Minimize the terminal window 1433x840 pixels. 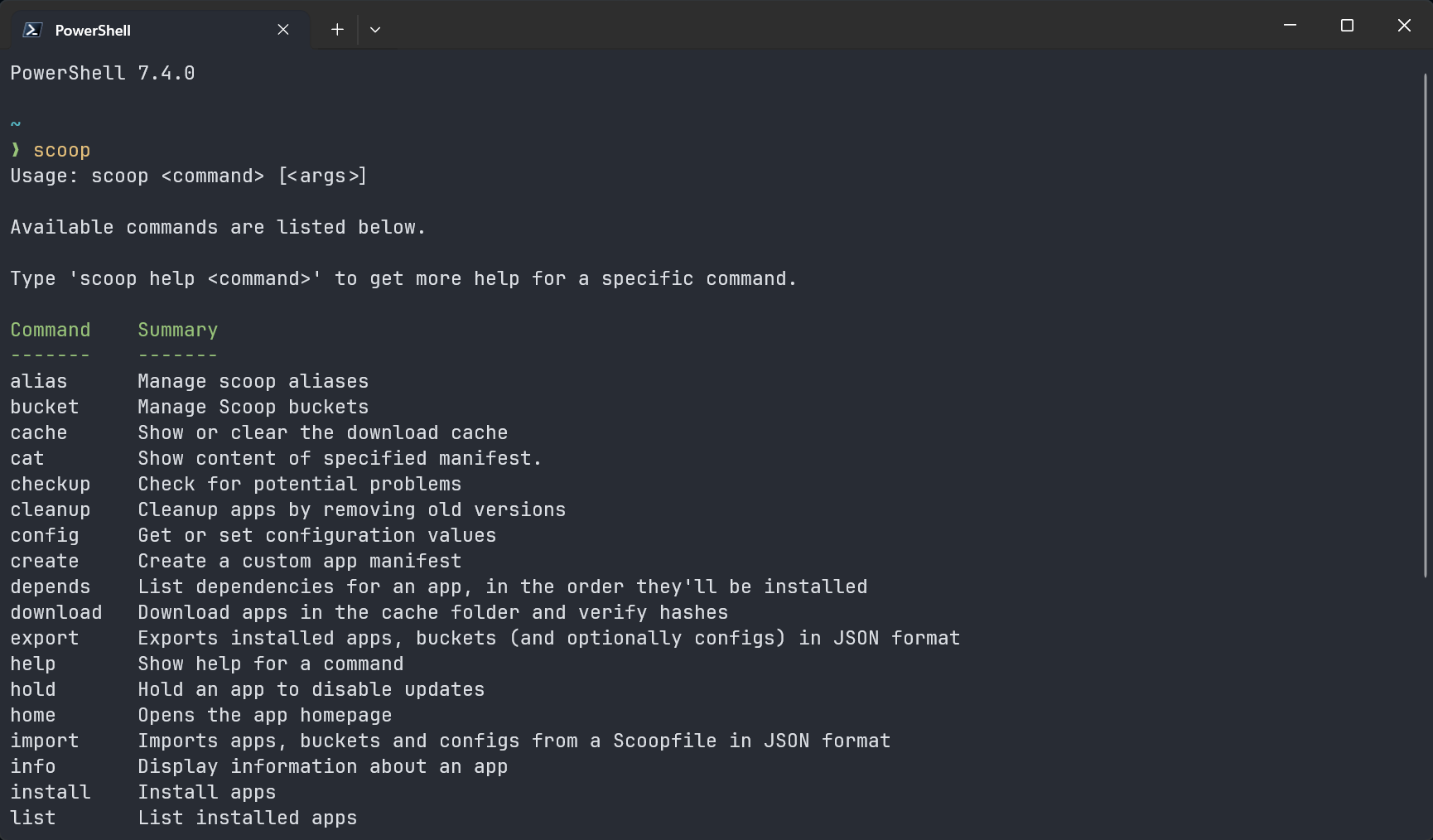click(1290, 26)
